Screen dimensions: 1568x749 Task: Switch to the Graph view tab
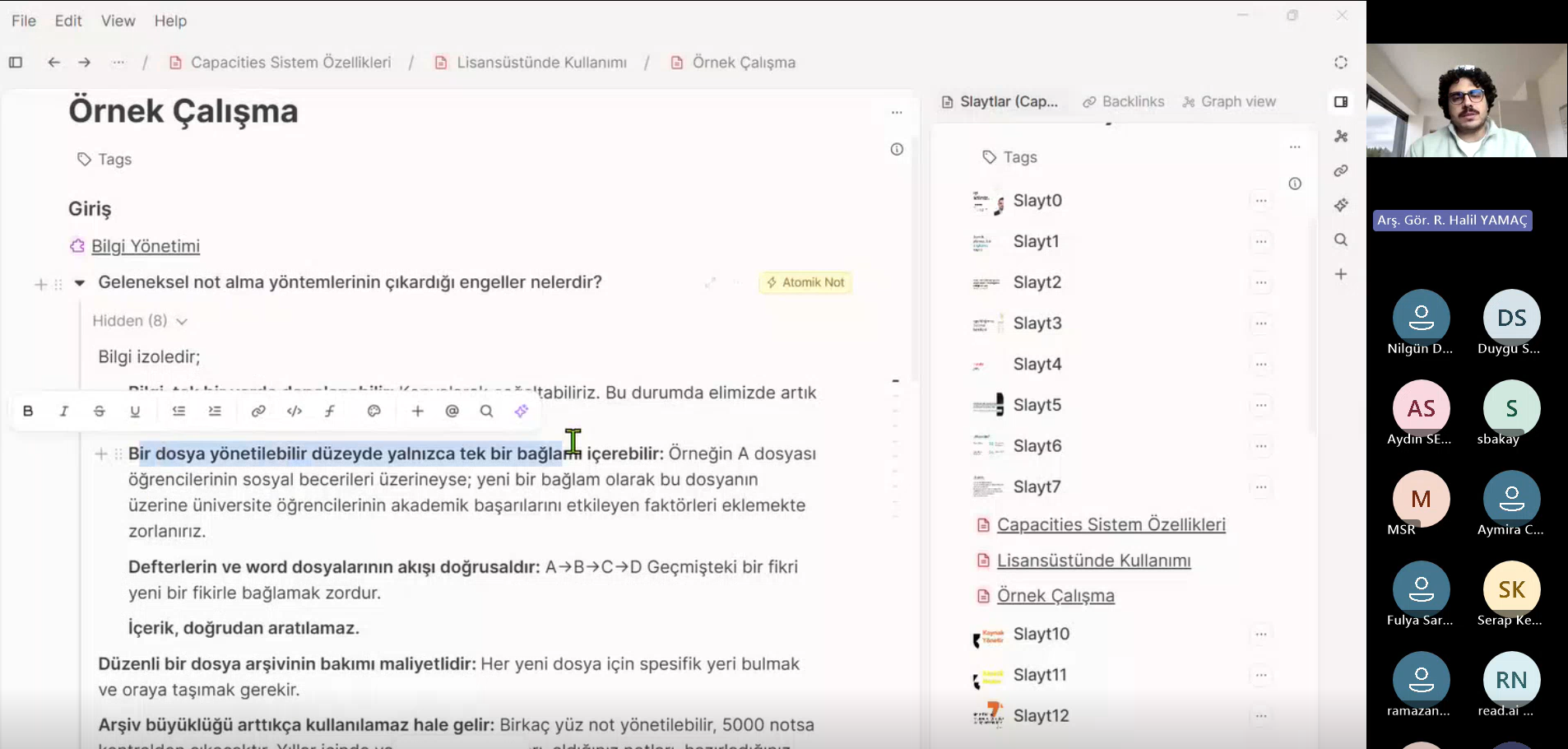pyautogui.click(x=1229, y=101)
